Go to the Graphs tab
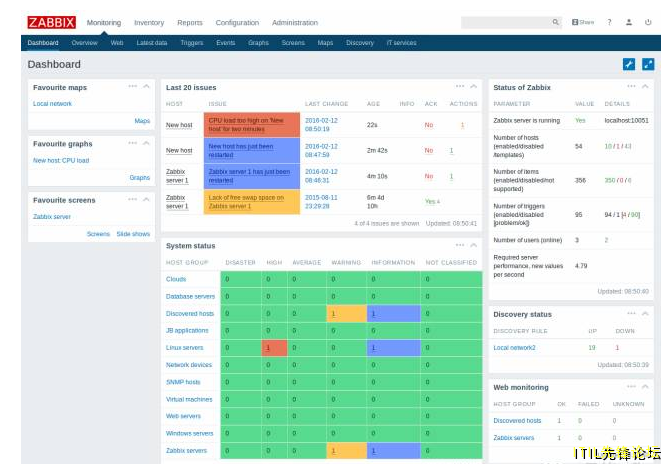This screenshot has height=464, width=661. [258, 43]
